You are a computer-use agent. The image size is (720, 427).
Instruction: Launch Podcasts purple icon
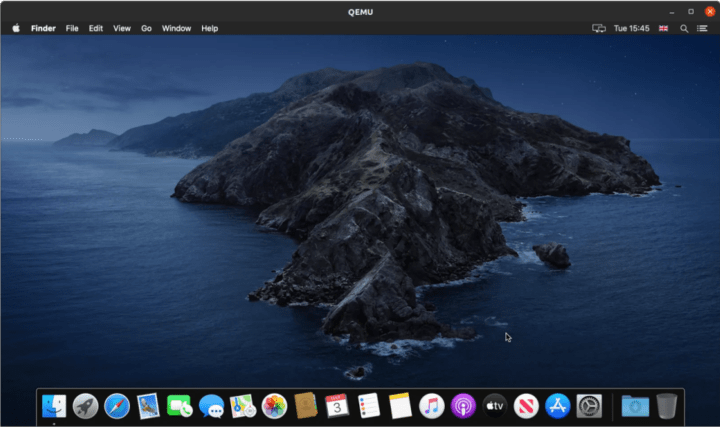click(x=463, y=406)
